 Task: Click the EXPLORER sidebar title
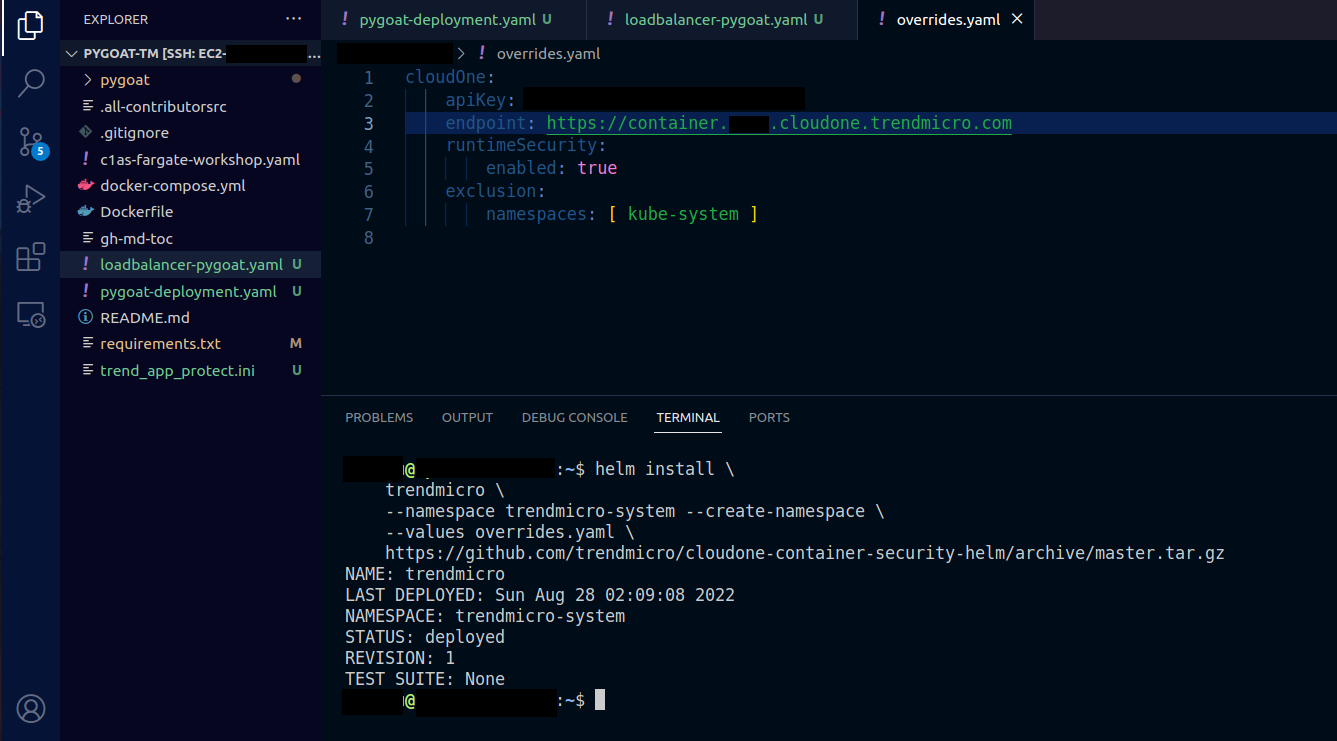[116, 19]
